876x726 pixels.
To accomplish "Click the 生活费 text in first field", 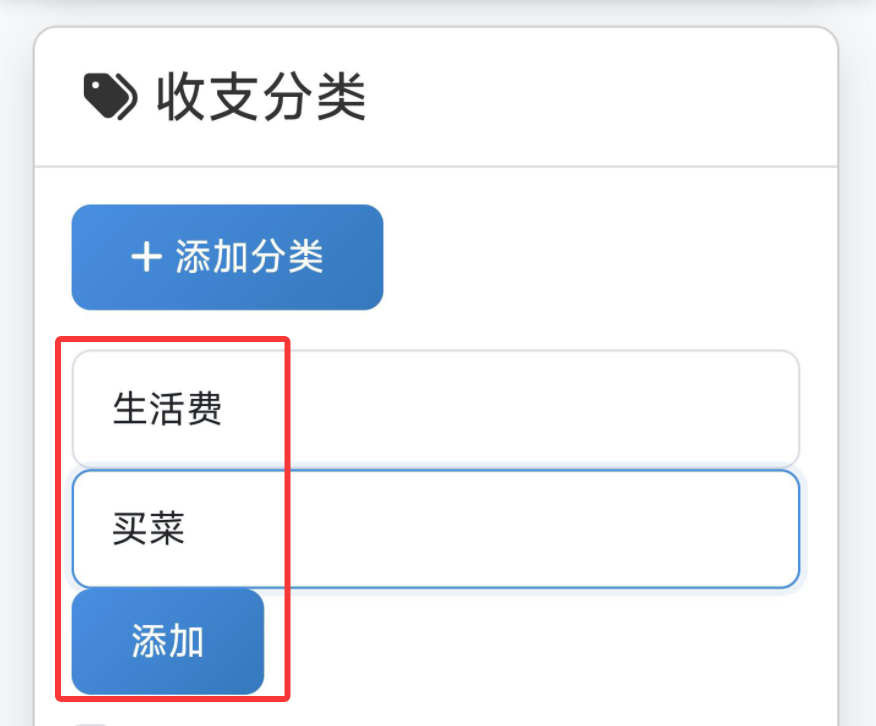I will (x=167, y=410).
